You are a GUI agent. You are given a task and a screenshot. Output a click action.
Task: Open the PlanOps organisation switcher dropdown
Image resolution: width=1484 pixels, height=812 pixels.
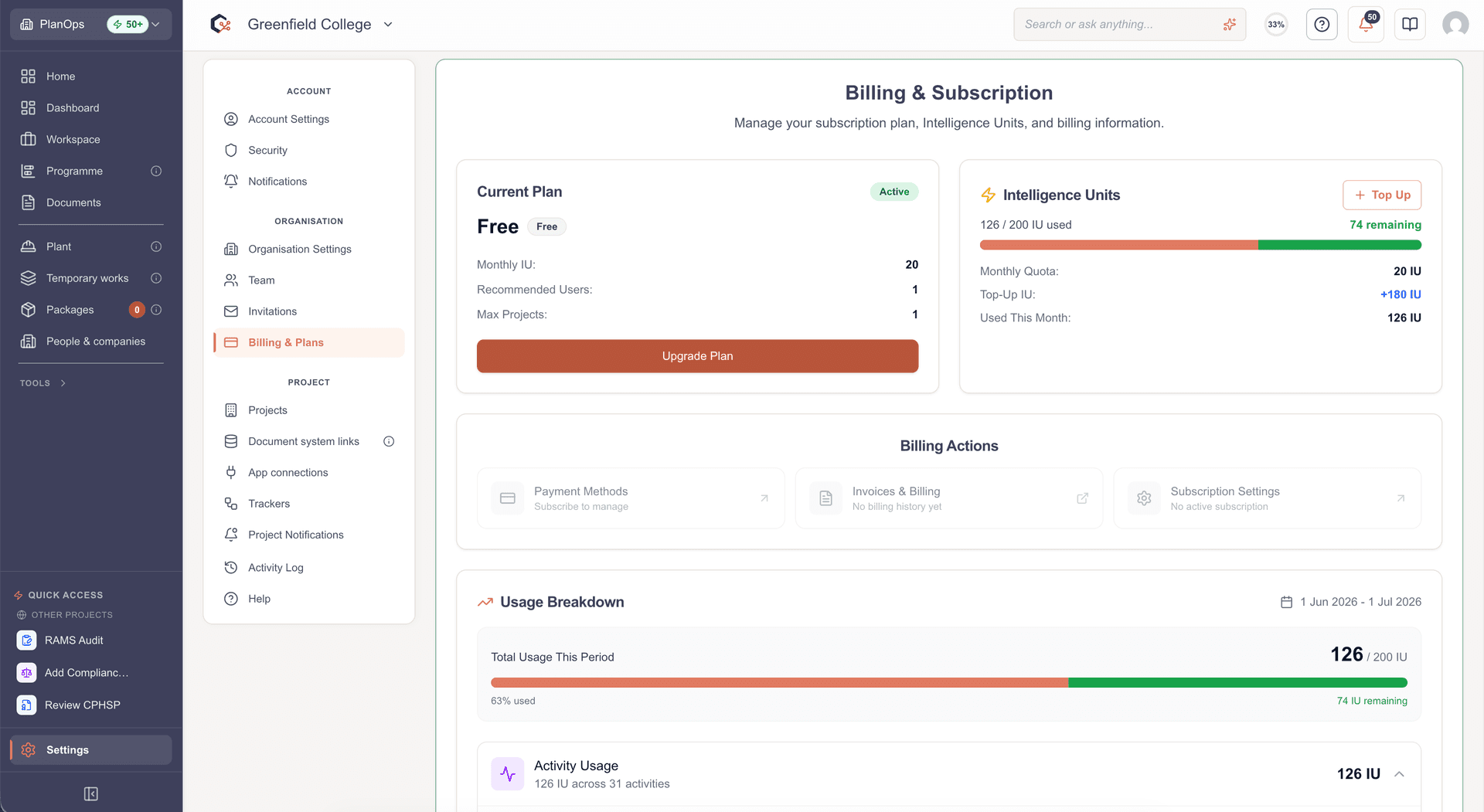tap(91, 25)
